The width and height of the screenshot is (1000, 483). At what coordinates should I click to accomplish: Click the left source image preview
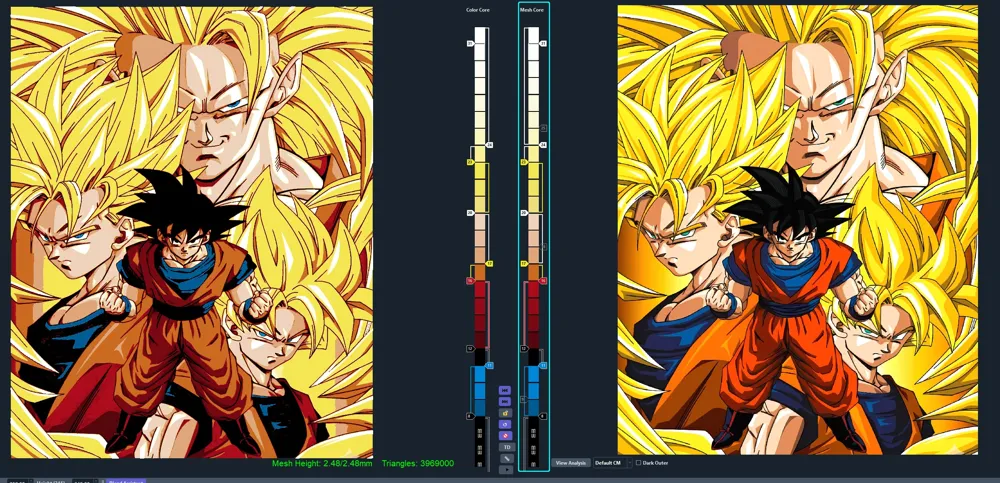coord(192,232)
